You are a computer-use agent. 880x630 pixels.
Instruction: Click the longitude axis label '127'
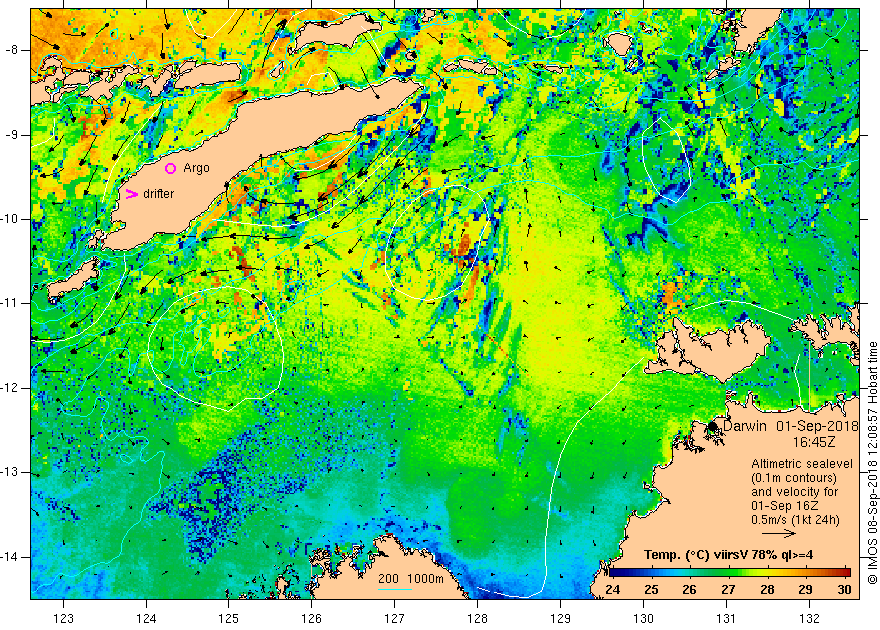coord(395,619)
